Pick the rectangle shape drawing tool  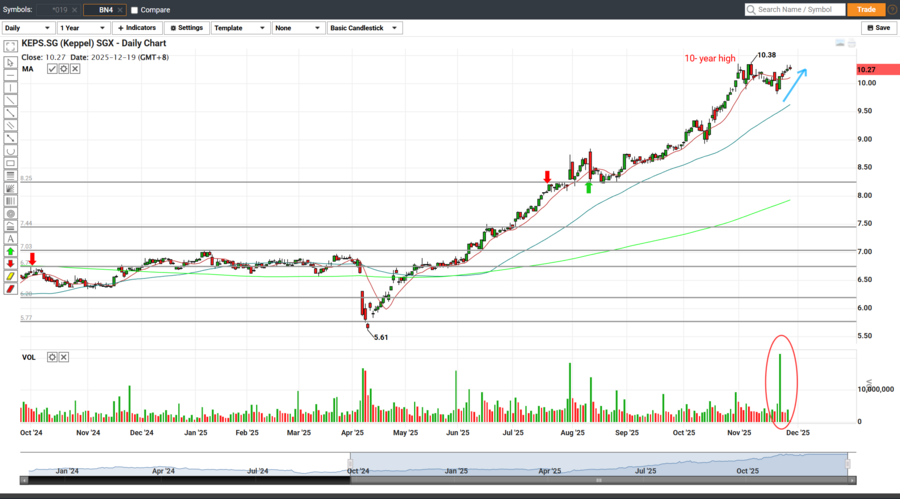click(x=10, y=163)
